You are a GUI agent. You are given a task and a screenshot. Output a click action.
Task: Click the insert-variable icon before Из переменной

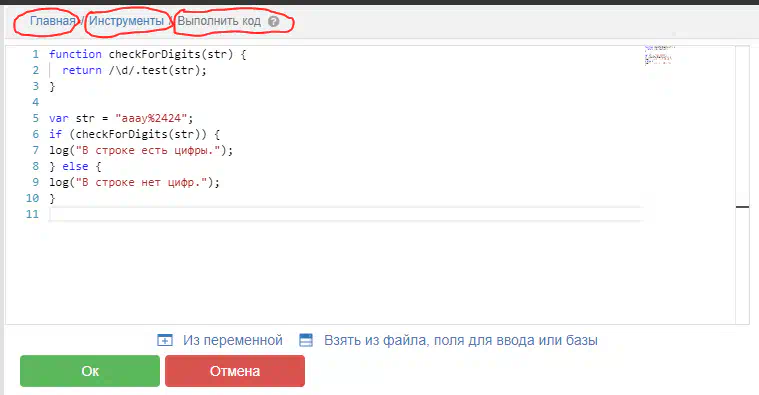click(165, 340)
